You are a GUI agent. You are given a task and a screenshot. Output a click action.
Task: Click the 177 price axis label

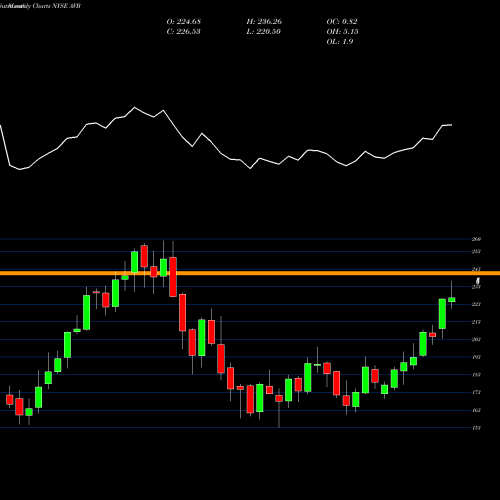click(x=476, y=393)
